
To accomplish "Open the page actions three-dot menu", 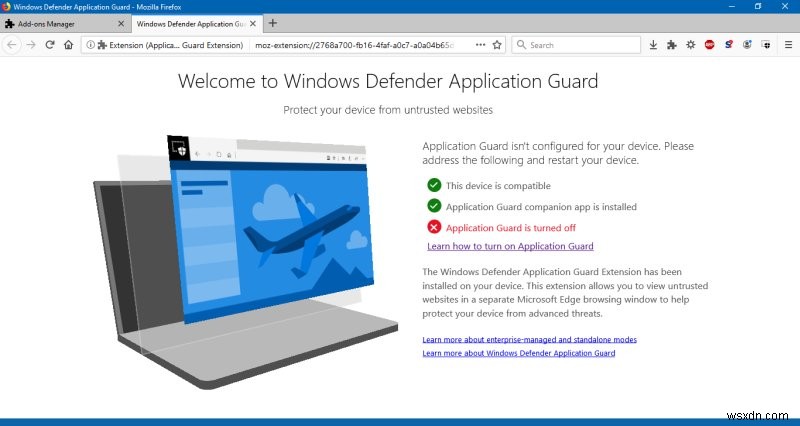I will tap(480, 45).
